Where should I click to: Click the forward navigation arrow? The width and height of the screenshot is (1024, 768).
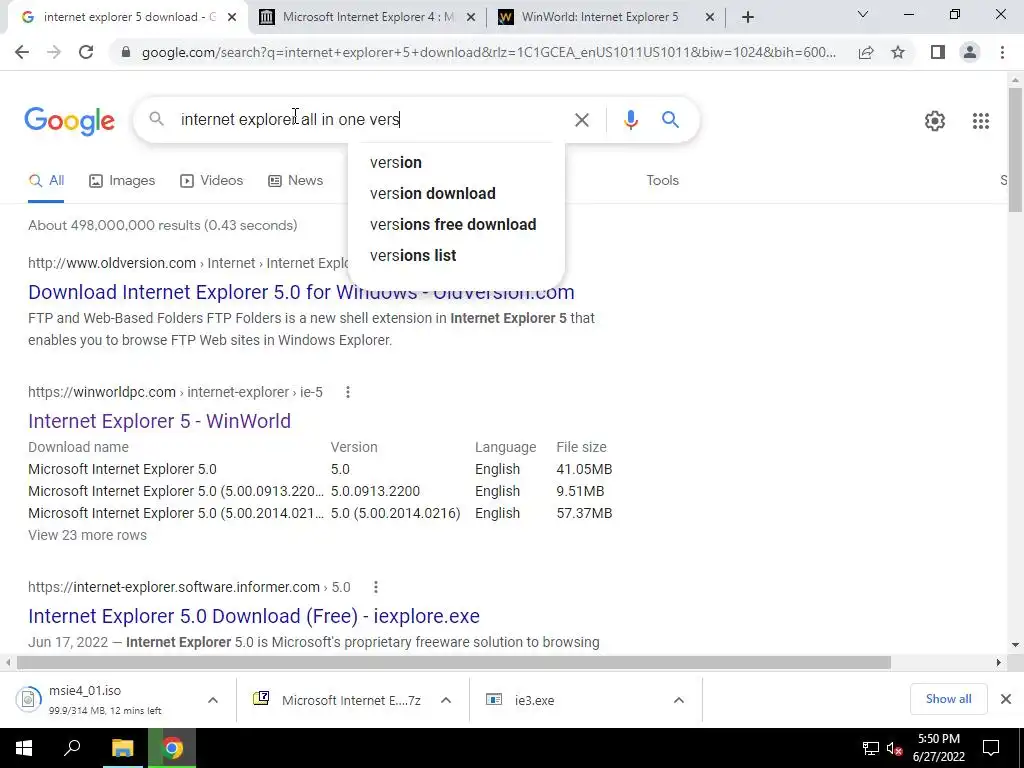click(x=54, y=52)
